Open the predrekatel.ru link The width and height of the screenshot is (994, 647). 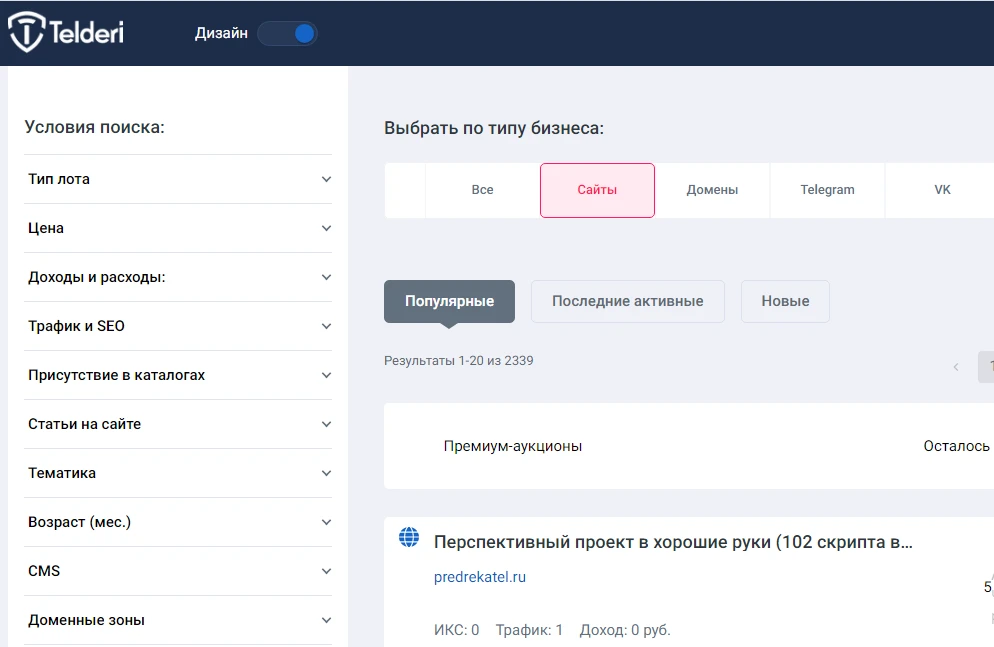pyautogui.click(x=480, y=577)
